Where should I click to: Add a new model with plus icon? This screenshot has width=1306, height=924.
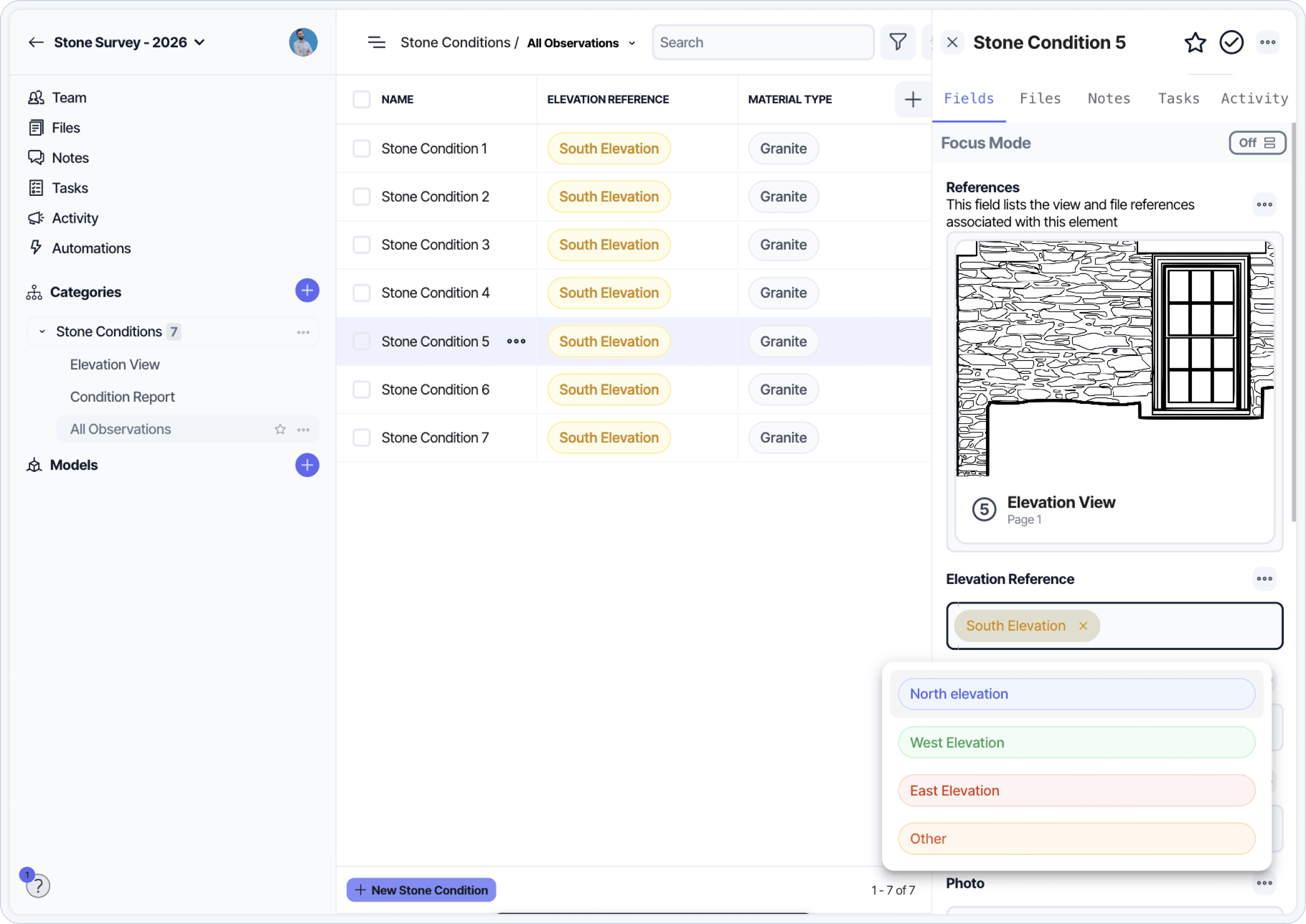pos(307,465)
